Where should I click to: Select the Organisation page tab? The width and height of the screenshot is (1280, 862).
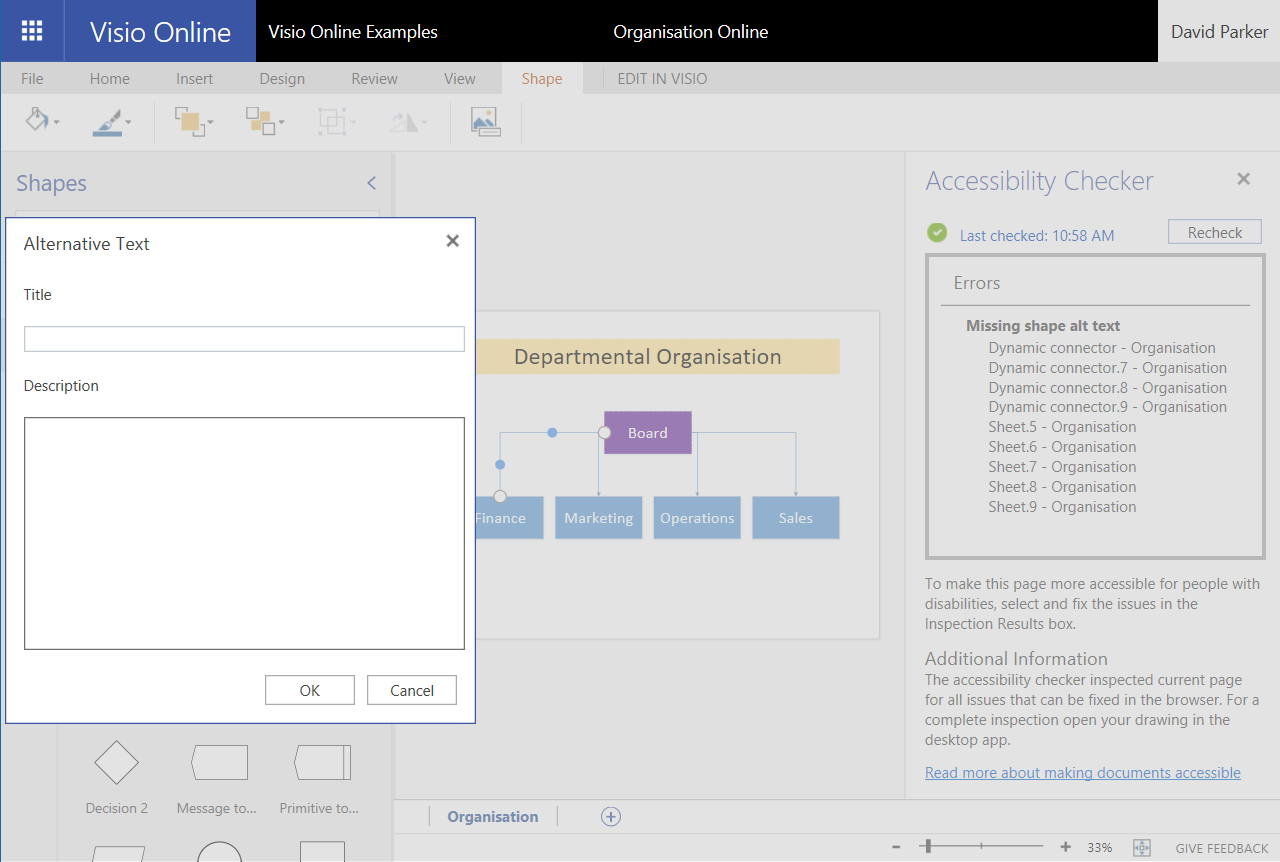492,816
